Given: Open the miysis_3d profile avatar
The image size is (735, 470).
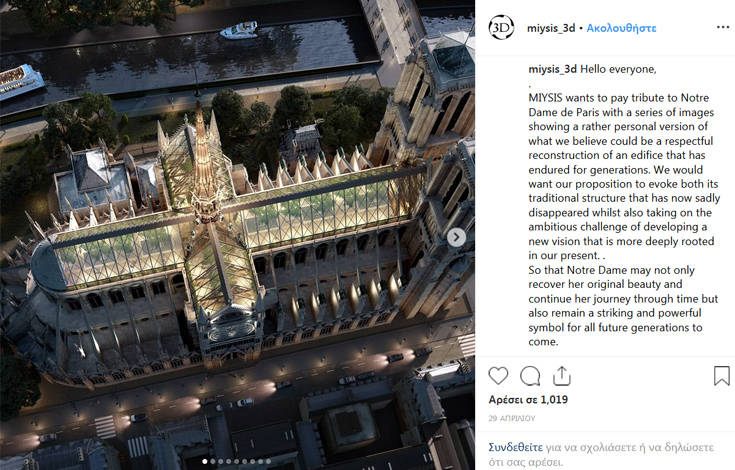Looking at the screenshot, I should 501,28.
